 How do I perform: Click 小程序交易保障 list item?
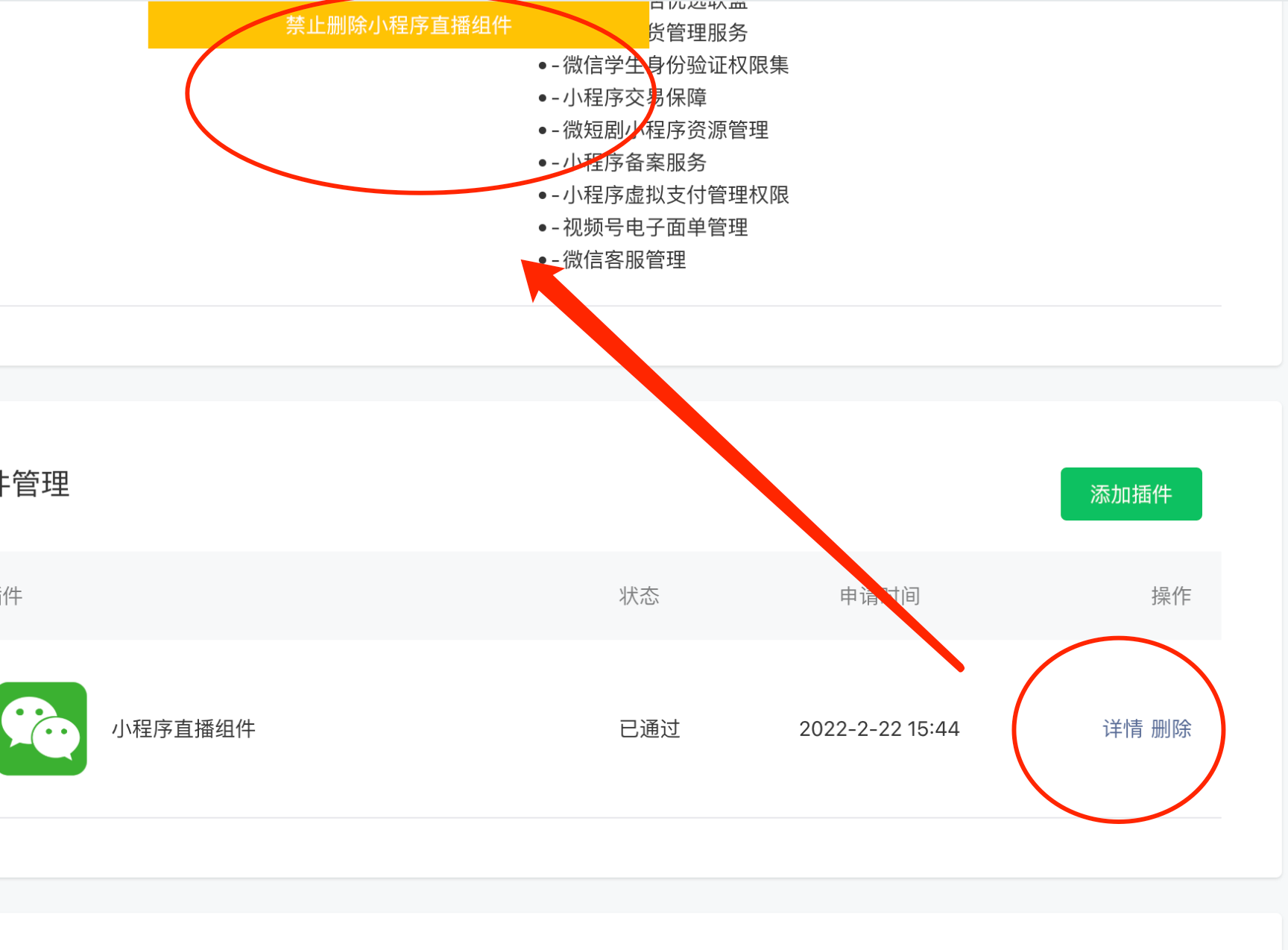pos(634,98)
